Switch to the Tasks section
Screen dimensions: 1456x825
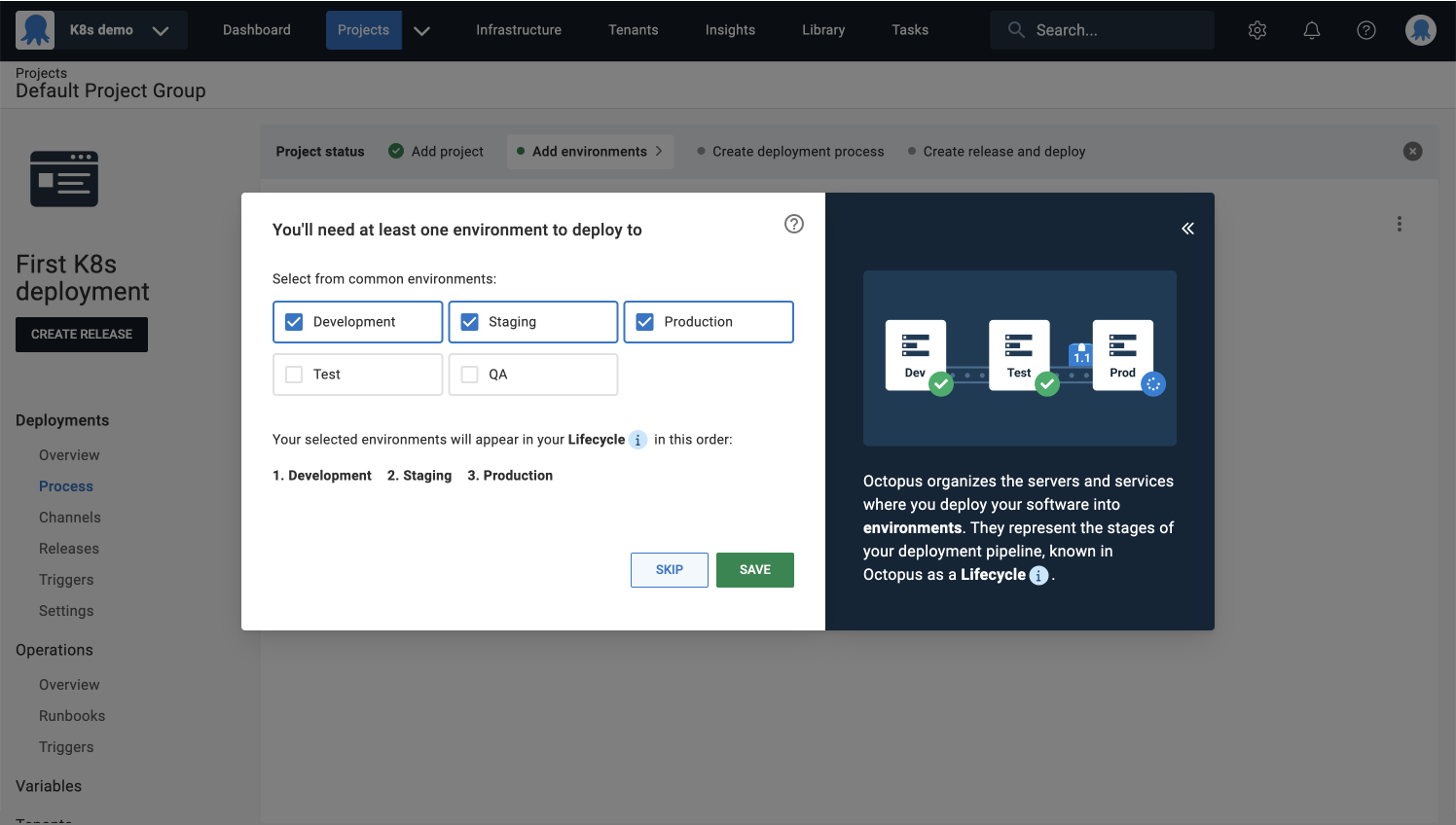[x=909, y=30]
